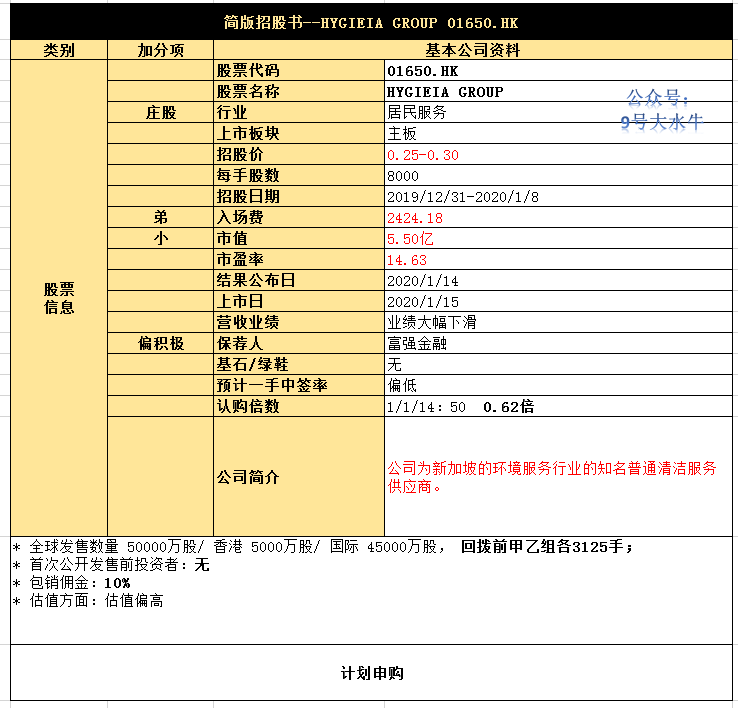Click the 加分项 header cell
The height and width of the screenshot is (708, 738).
coord(160,50)
